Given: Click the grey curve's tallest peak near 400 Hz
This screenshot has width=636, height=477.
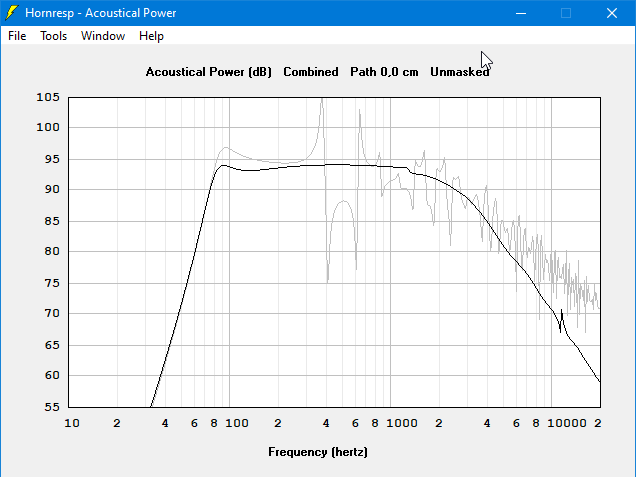Looking at the screenshot, I should (322, 101).
